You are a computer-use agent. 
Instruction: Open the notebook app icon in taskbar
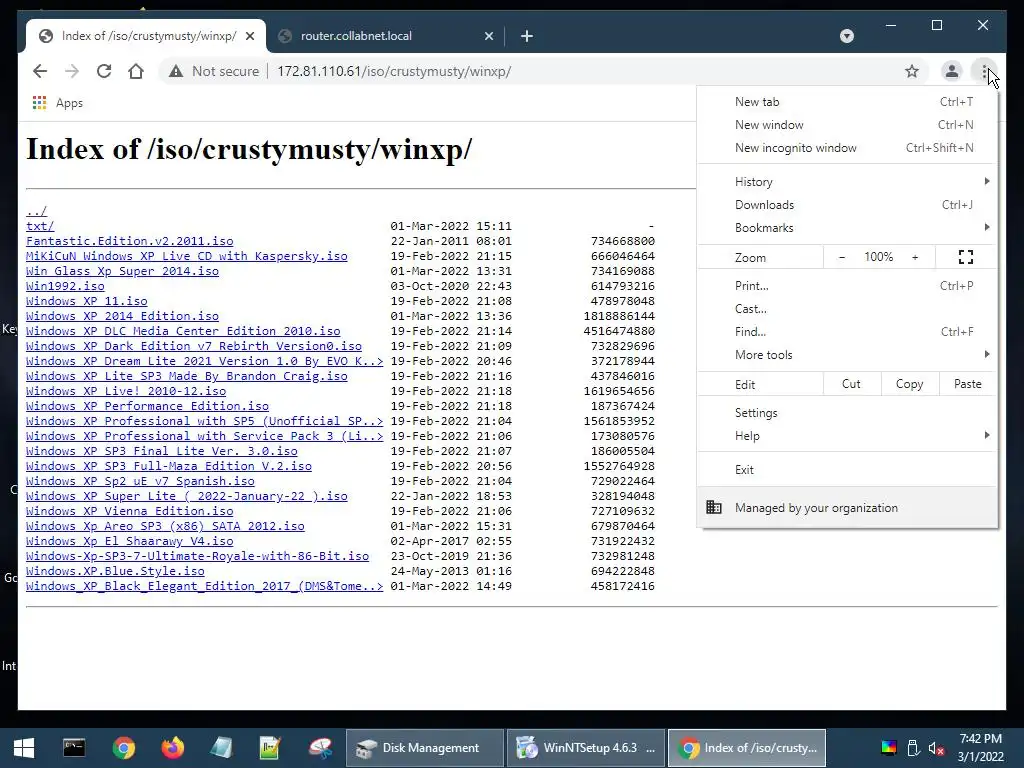pos(221,748)
